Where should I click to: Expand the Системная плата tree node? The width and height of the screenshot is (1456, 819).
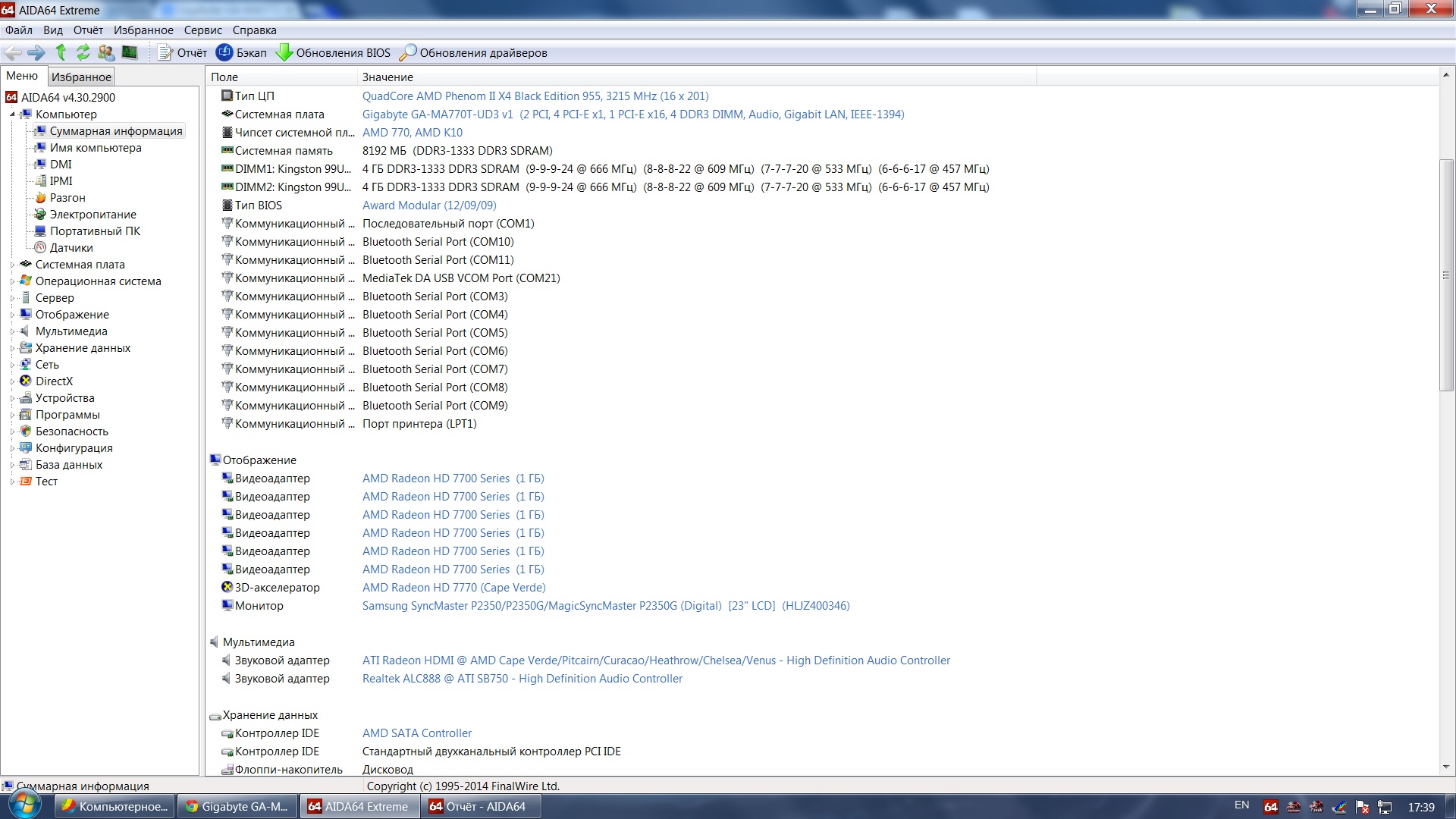12,265
